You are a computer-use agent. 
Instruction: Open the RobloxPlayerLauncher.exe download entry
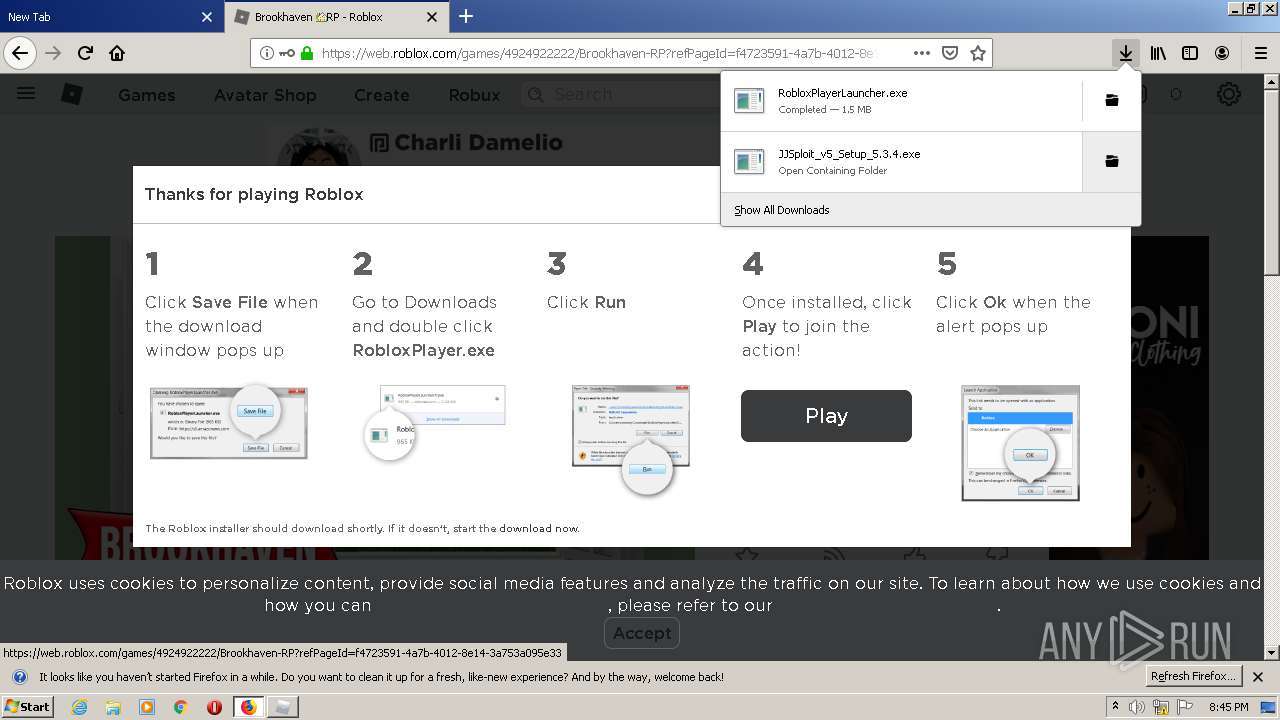click(901, 100)
